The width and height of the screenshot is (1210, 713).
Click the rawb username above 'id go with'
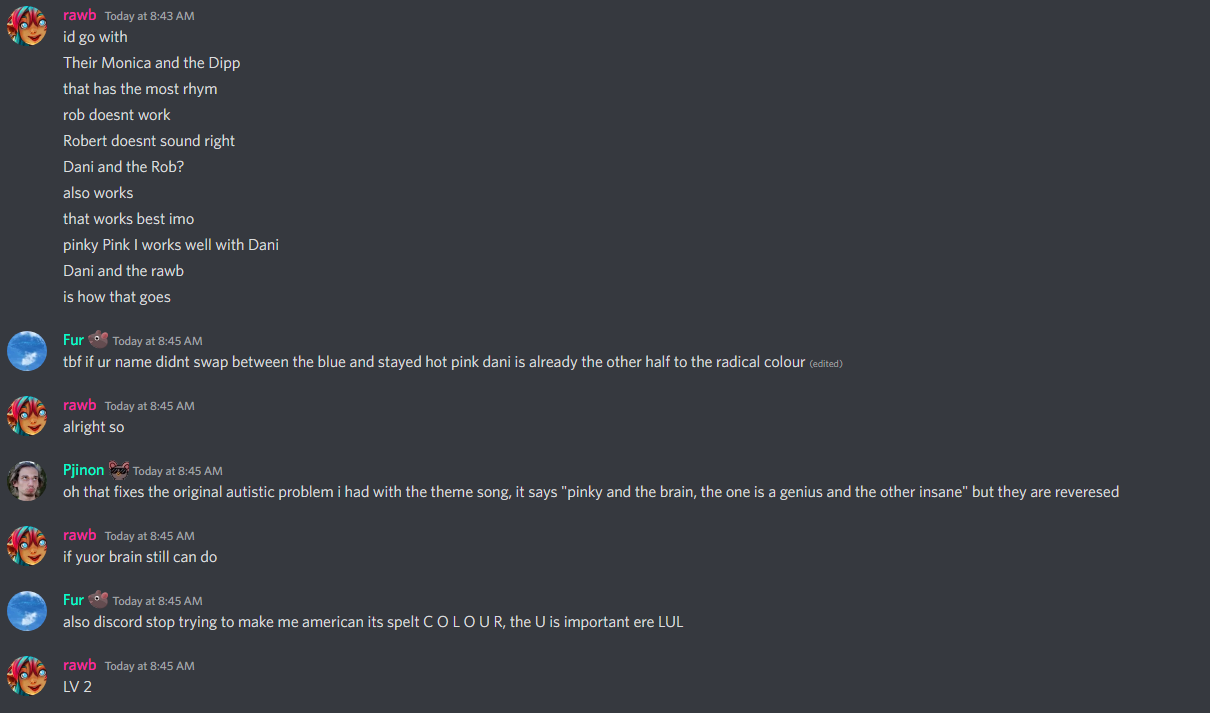click(80, 15)
